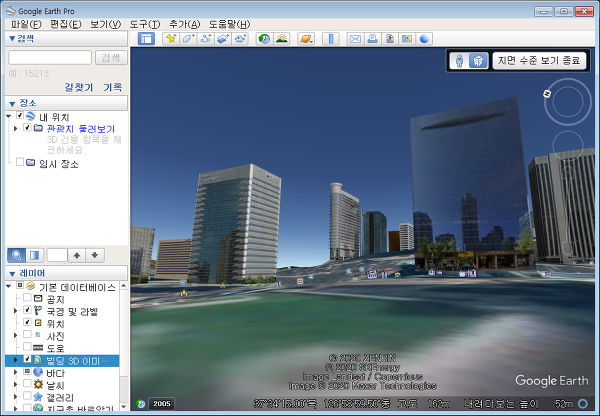Show historical imagery clock icon

[264, 39]
